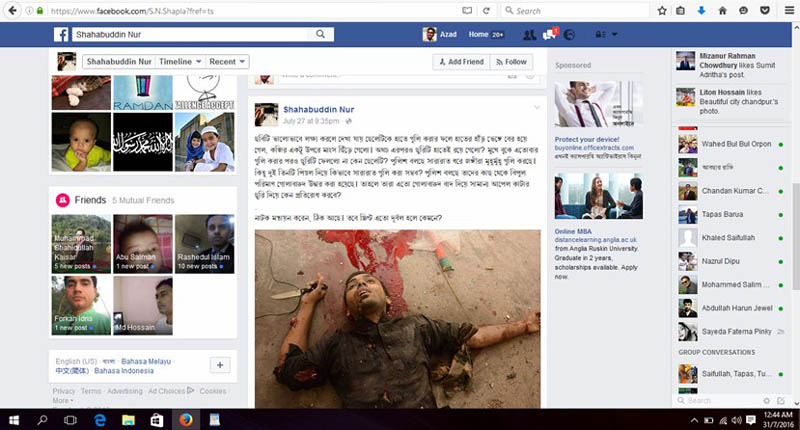Image resolution: width=800 pixels, height=430 pixels.
Task: Click the Add Friend button
Action: pos(460,62)
